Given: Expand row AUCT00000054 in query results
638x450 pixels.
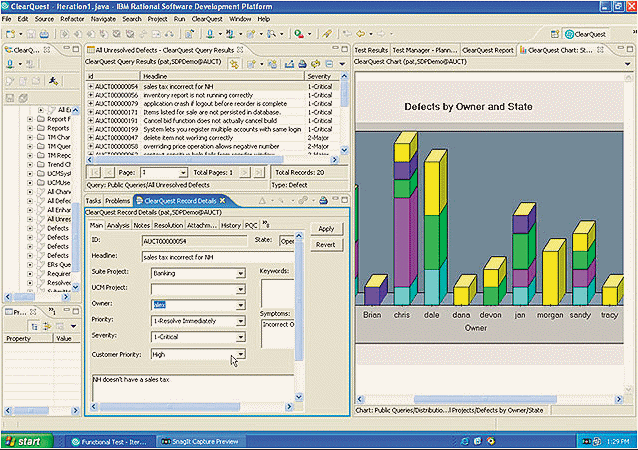Looking at the screenshot, I should point(91,87).
